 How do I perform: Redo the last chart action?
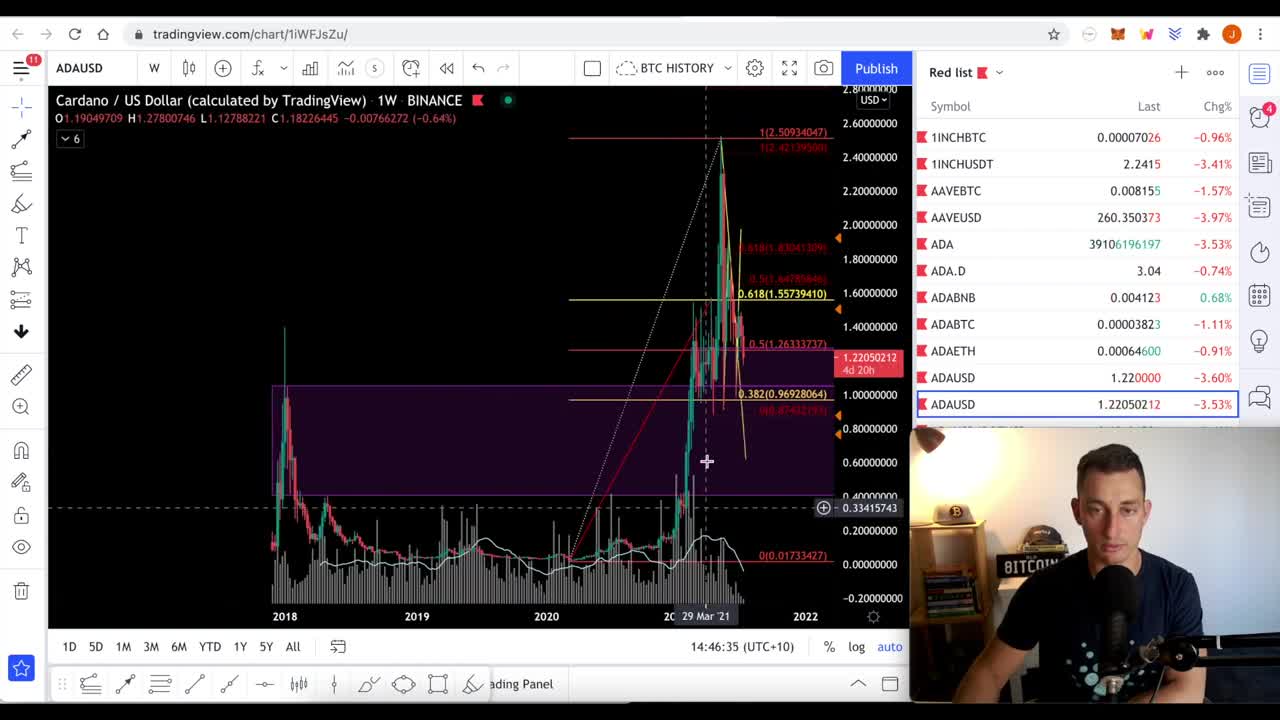click(504, 68)
